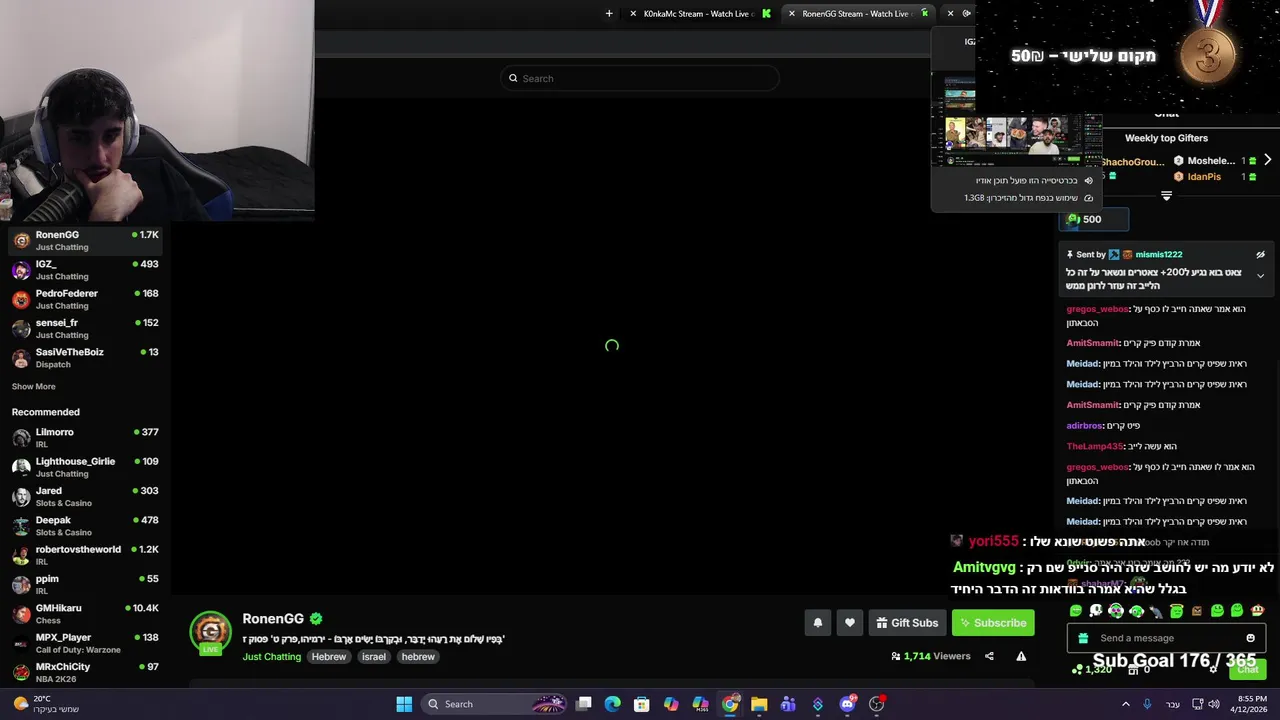Viewport: 1280px width, 720px height.
Task: Switch to KOnkaMc Stream tab
Action: click(700, 13)
